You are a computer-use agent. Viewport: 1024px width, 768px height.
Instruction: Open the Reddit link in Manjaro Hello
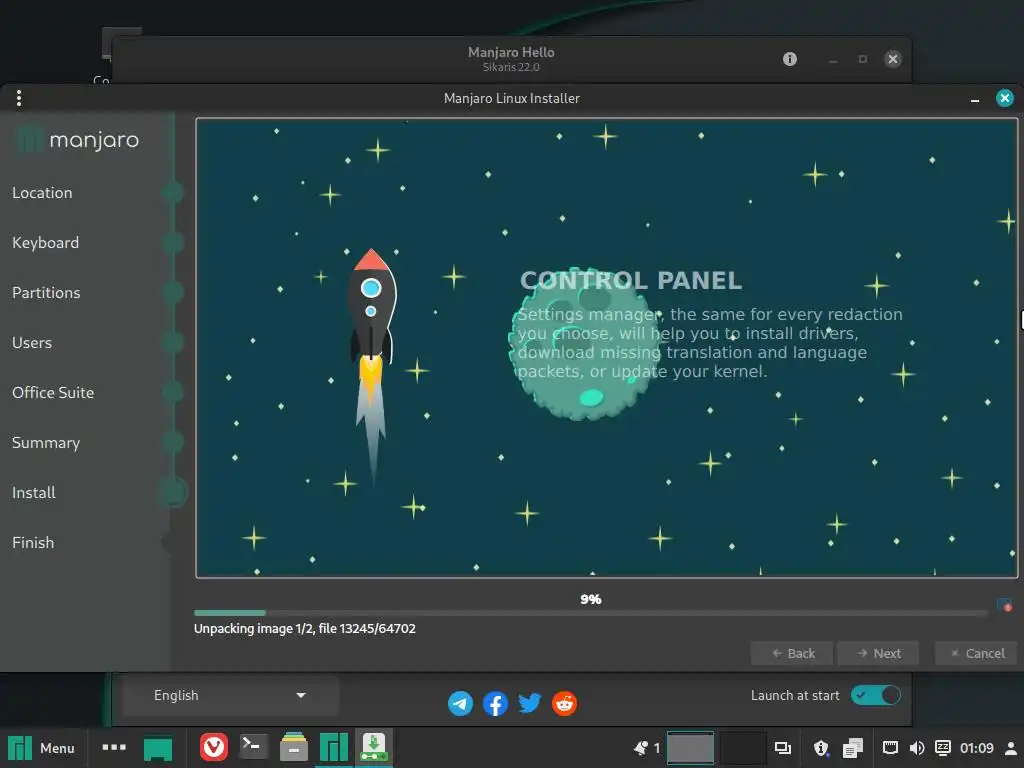click(x=564, y=703)
